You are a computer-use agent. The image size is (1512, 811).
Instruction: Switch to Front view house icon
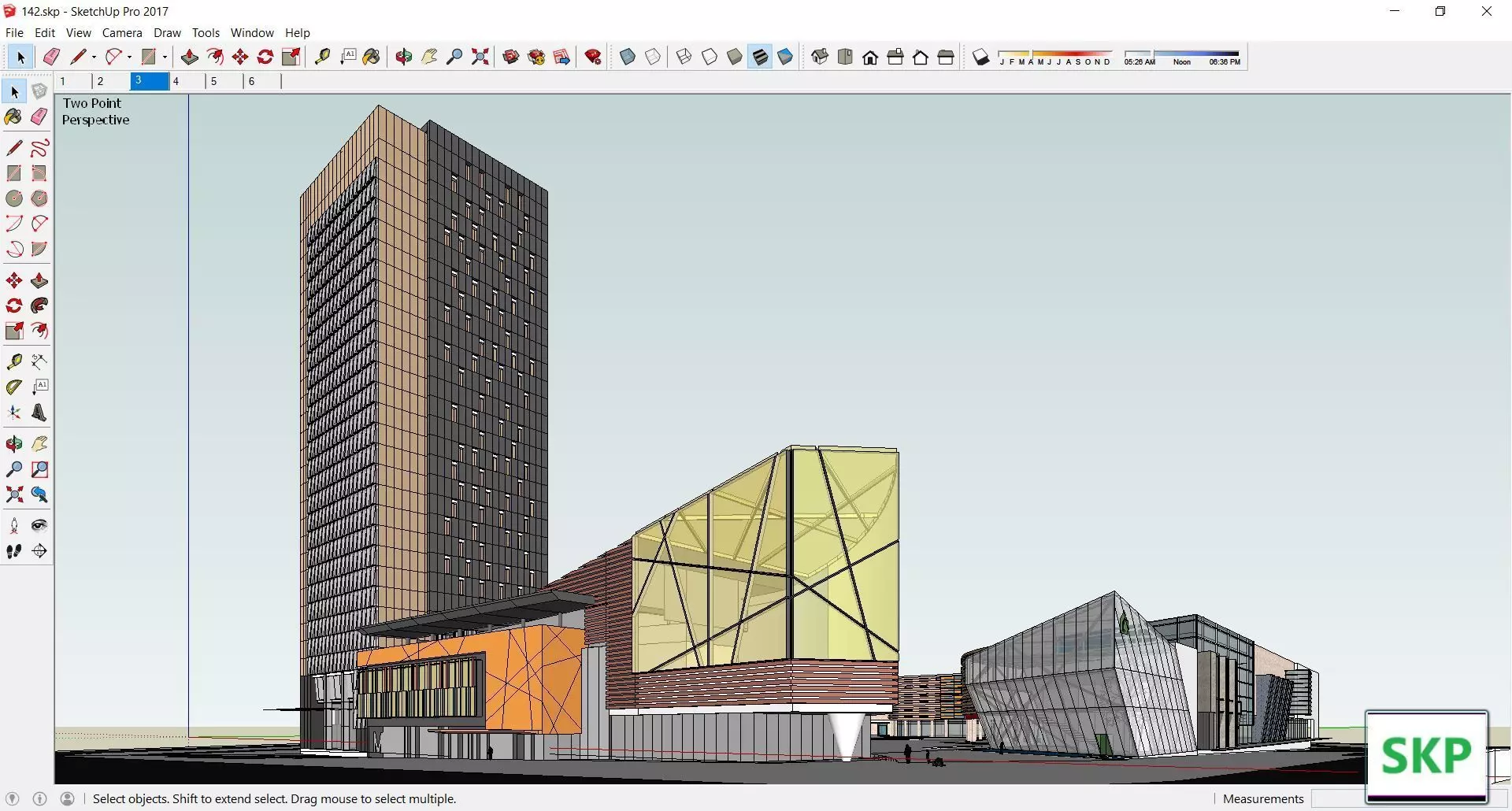870,57
